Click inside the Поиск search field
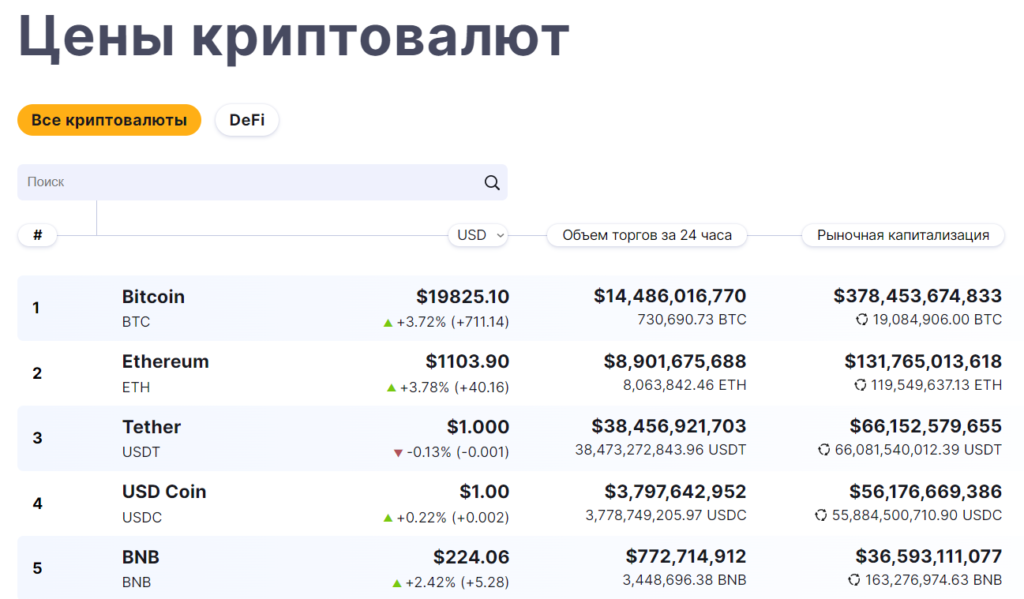The image size is (1024, 599). pyautogui.click(x=250, y=182)
